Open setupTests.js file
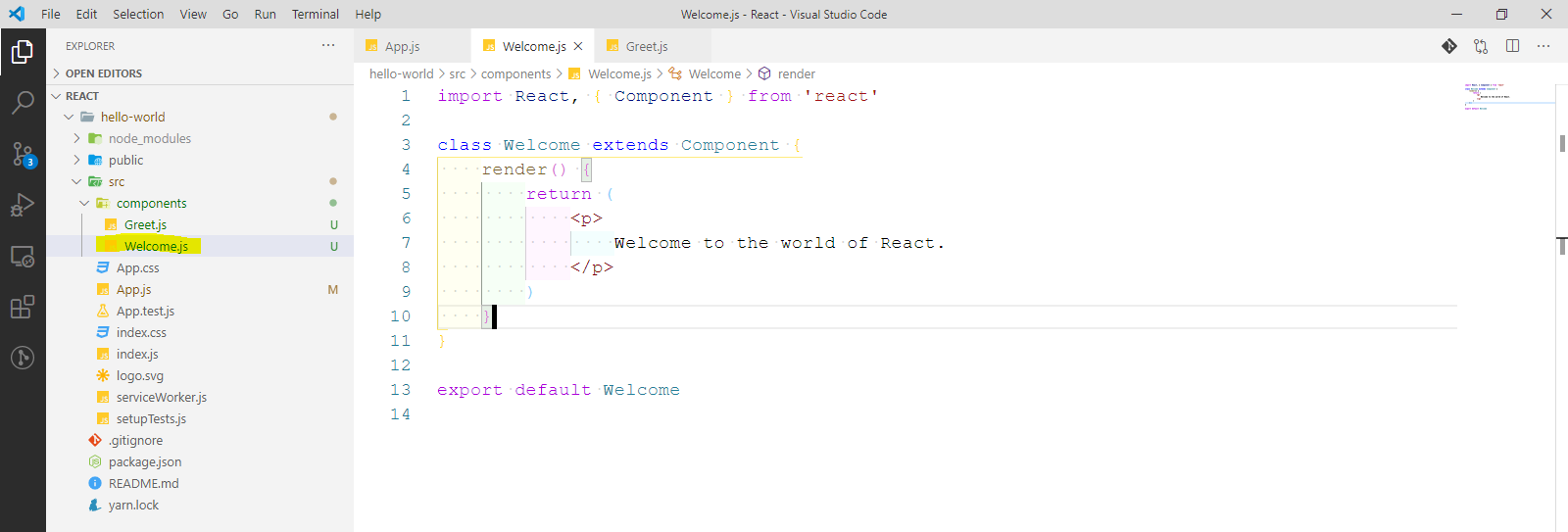This screenshot has width=1568, height=532. [200, 418]
